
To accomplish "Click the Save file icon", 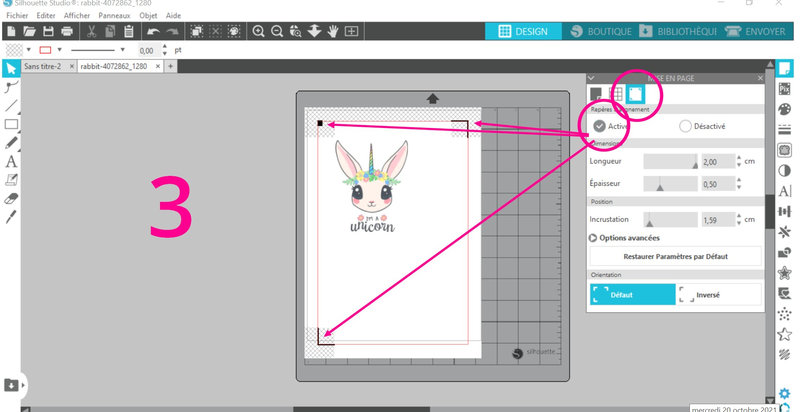I will point(48,32).
